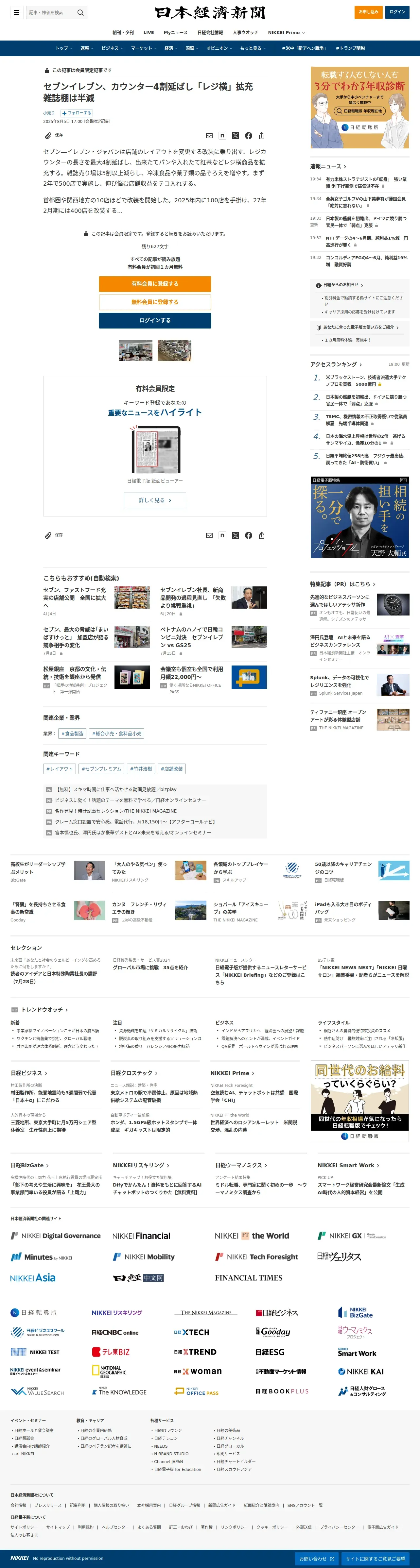Click the magnifier search icon

pyautogui.click(x=80, y=12)
